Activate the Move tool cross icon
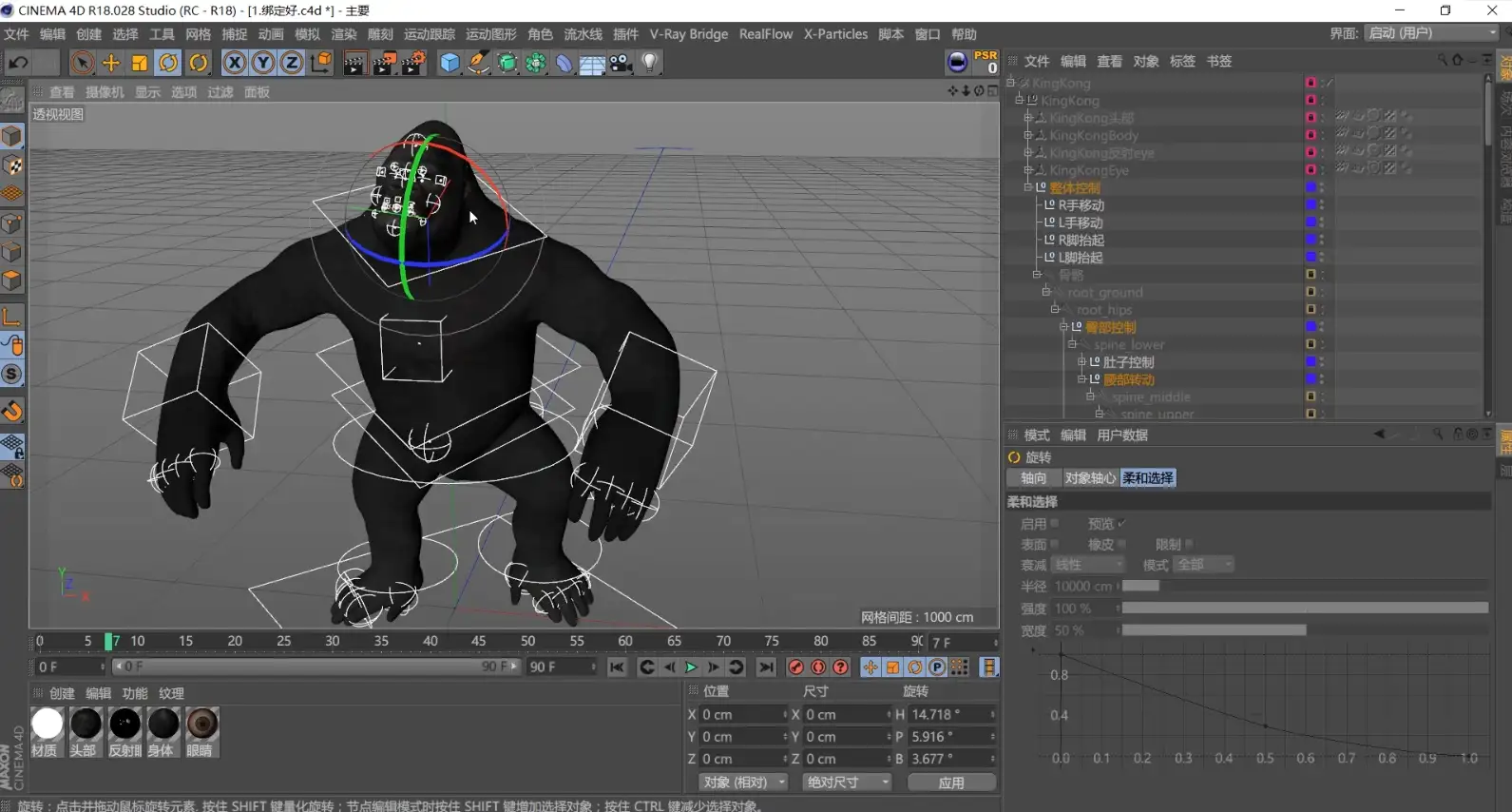 click(x=111, y=63)
